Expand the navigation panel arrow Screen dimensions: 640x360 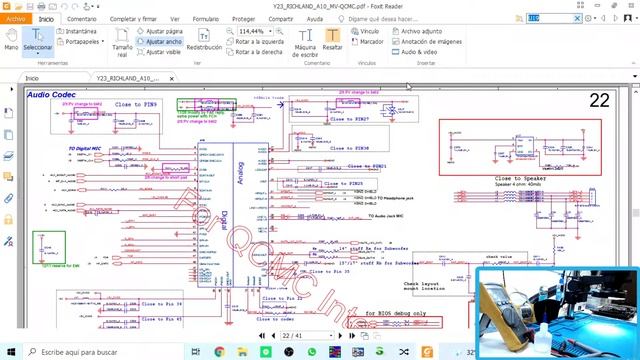(x=11, y=89)
